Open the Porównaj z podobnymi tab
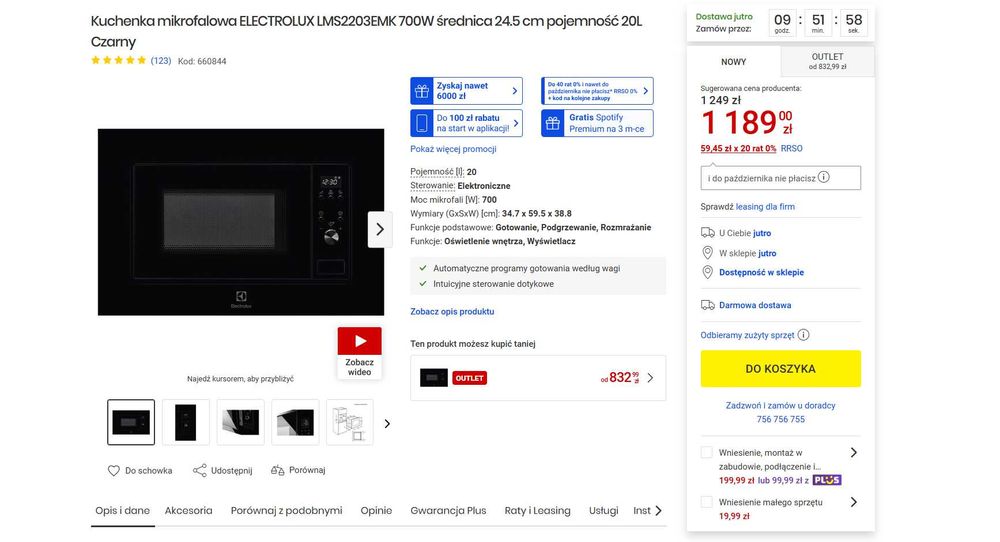 click(x=286, y=511)
